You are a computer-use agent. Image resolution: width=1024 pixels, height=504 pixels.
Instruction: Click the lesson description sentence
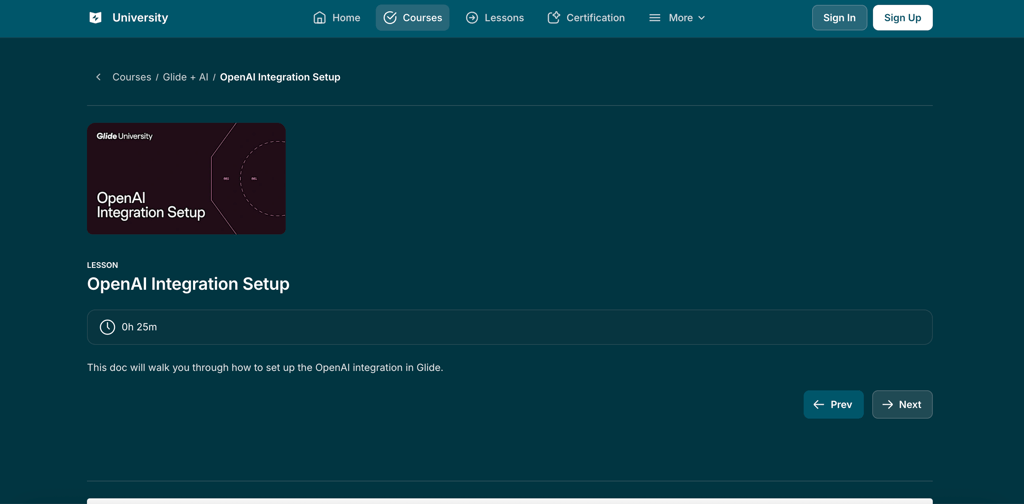[265, 368]
